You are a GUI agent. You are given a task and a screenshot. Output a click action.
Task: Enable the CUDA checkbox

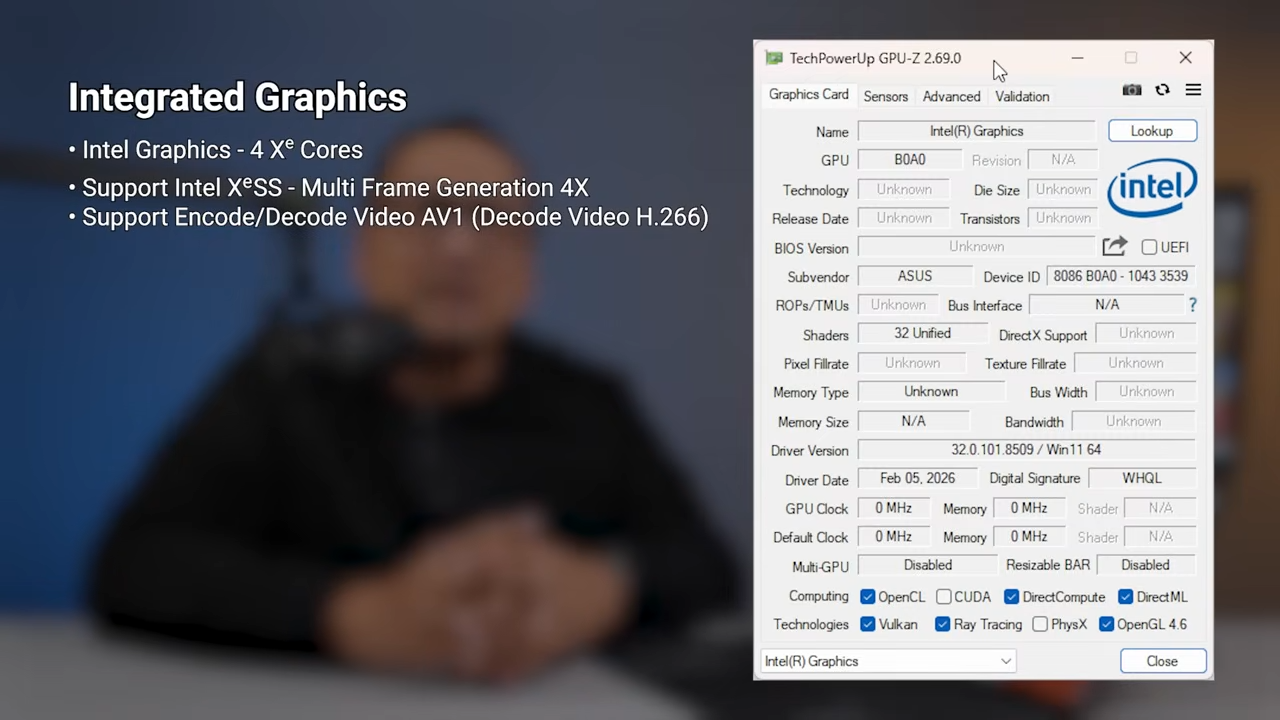pyautogui.click(x=944, y=597)
